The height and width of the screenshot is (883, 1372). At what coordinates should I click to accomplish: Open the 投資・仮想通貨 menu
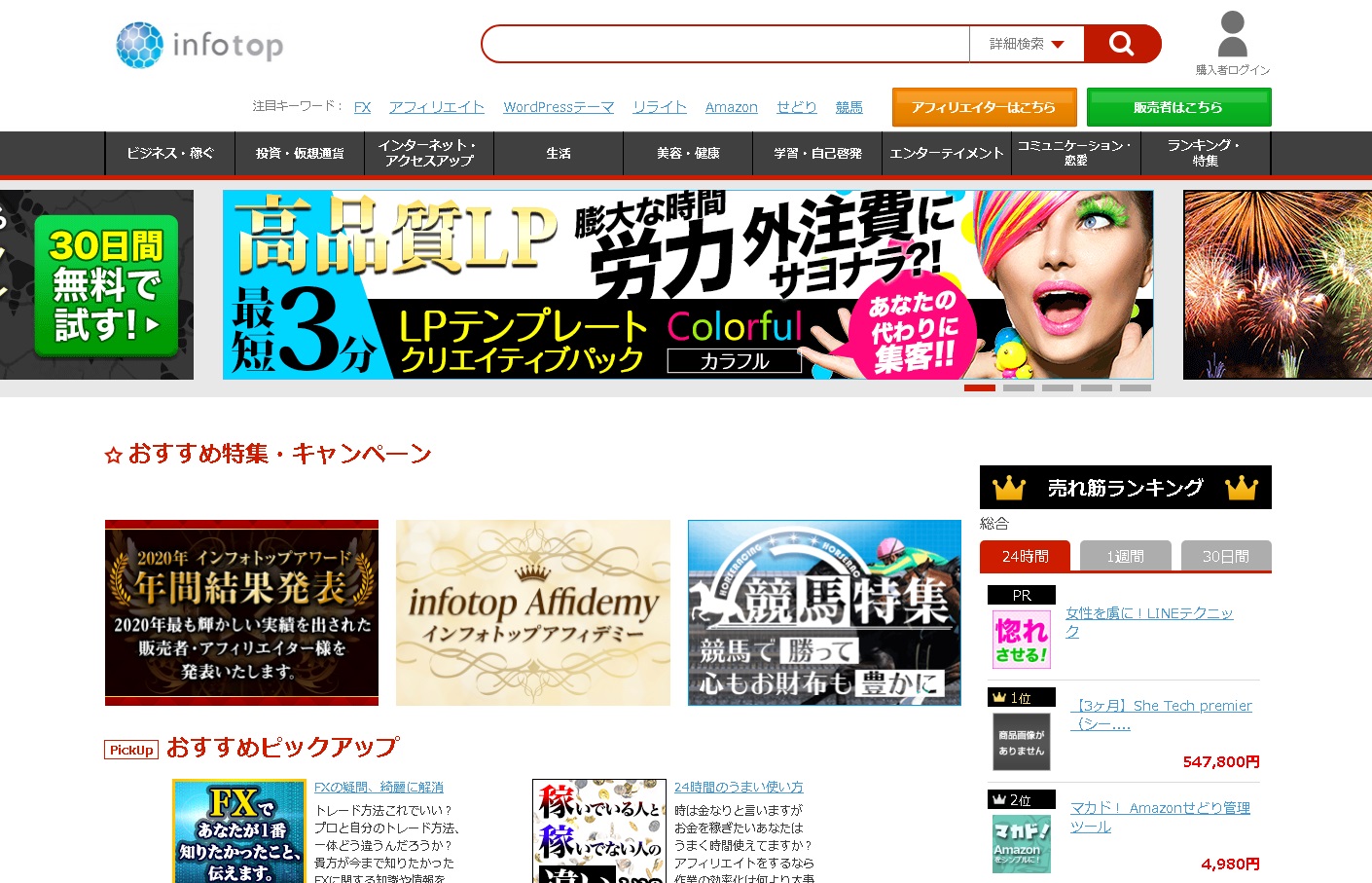300,153
